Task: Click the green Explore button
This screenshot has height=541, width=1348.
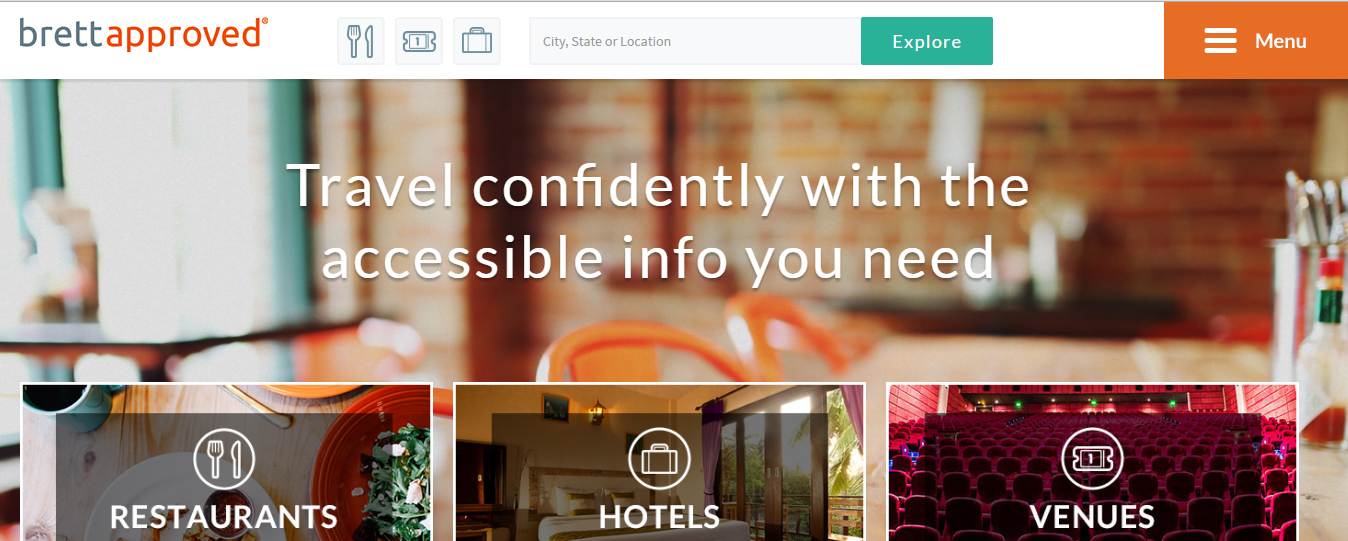Action: coord(927,41)
